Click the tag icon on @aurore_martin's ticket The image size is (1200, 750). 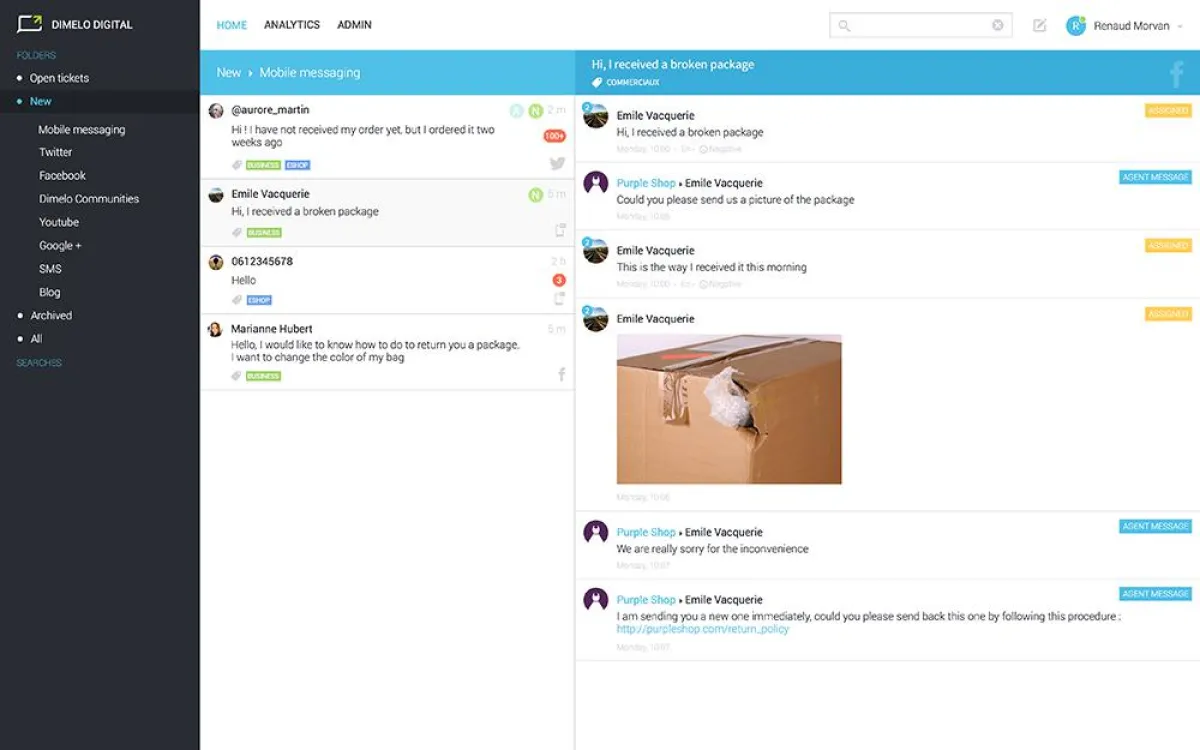237,165
